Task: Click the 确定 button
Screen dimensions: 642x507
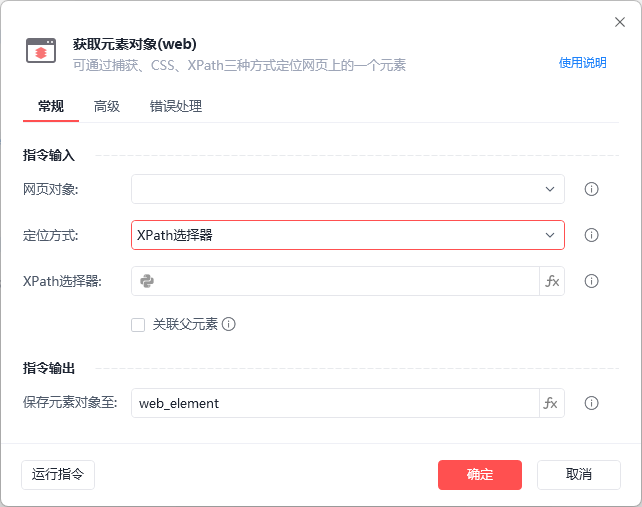Action: point(480,474)
